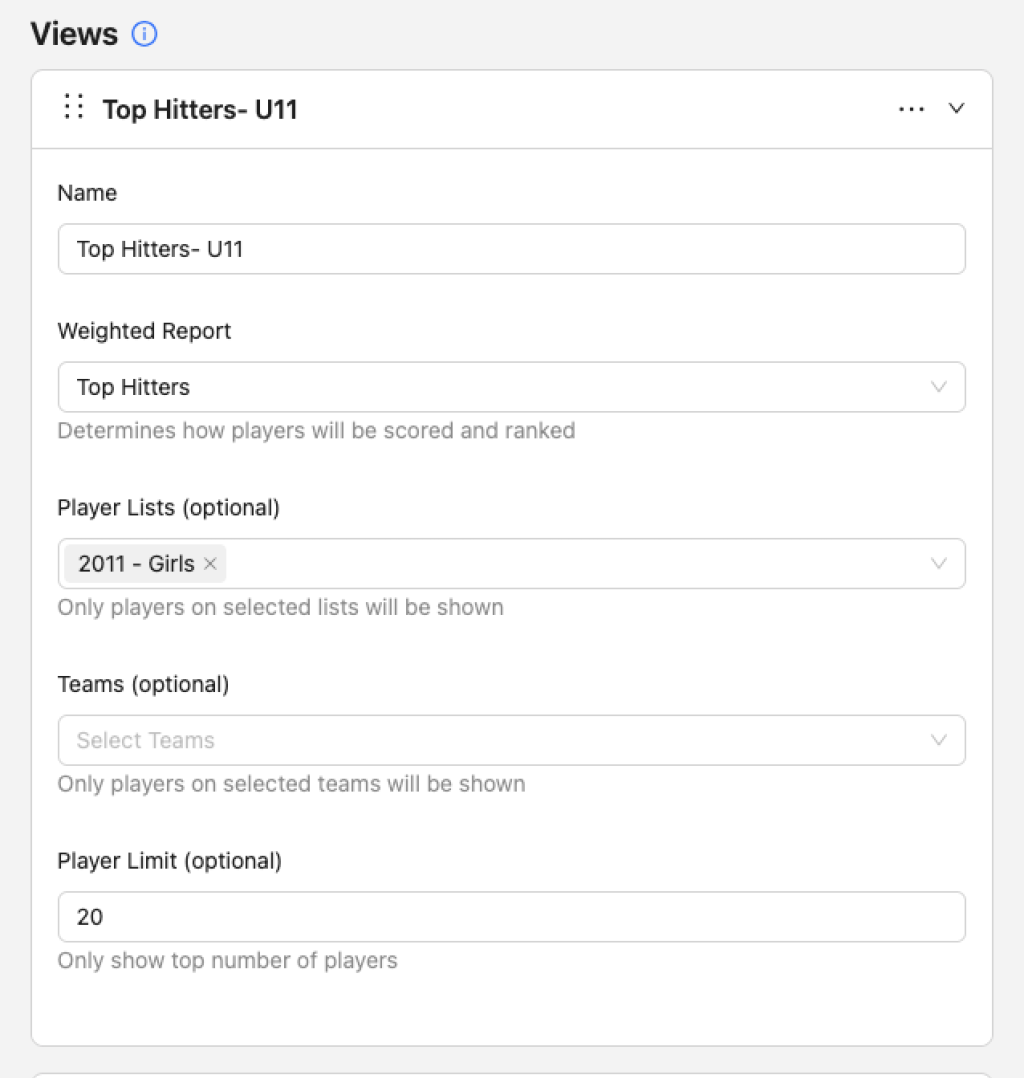
Task: Click the Weighted Report chevron arrow
Action: 938,387
